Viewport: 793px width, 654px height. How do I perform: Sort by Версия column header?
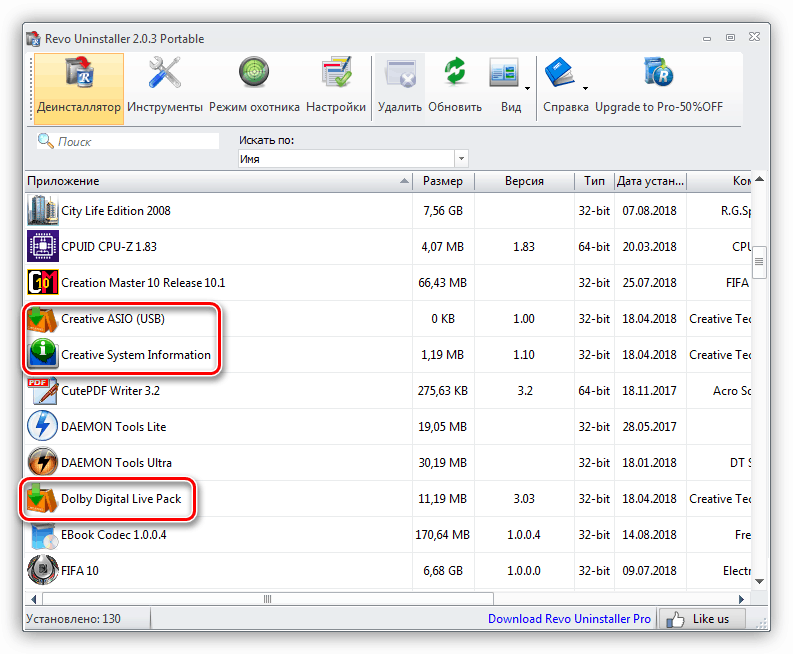(524, 181)
